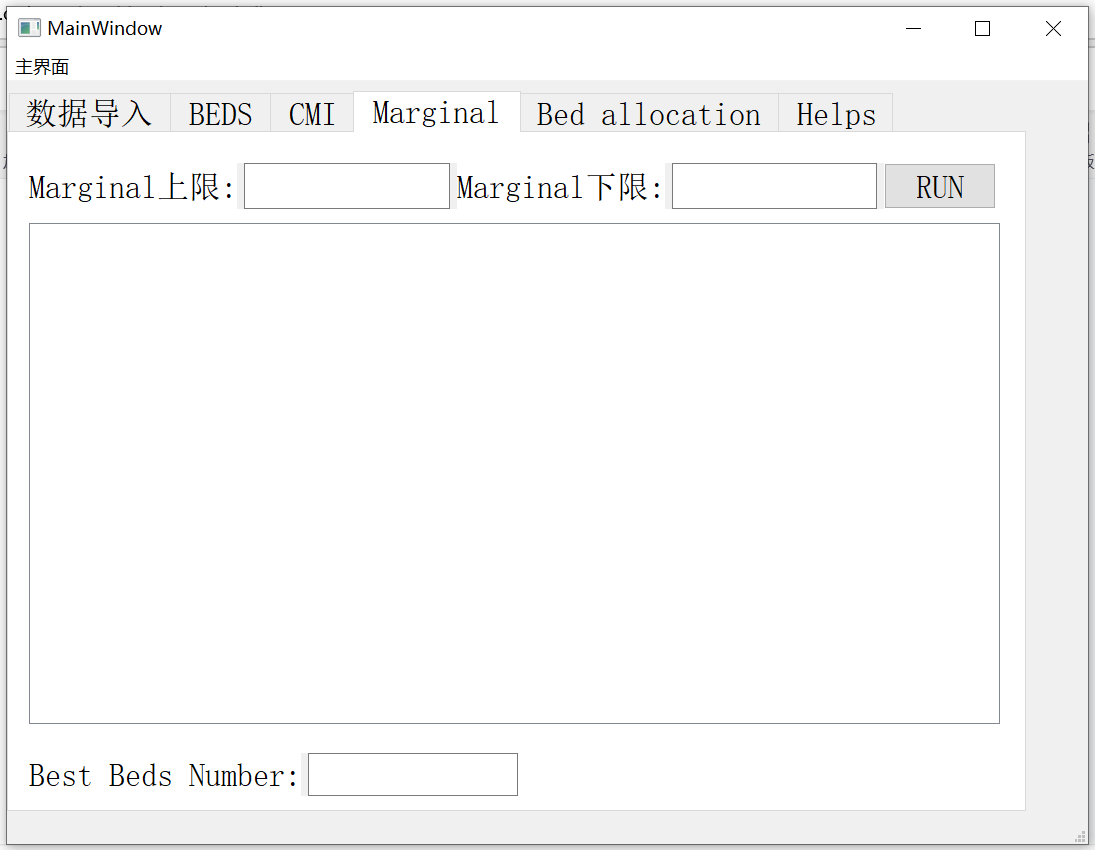Select the CMI tab

coord(311,113)
